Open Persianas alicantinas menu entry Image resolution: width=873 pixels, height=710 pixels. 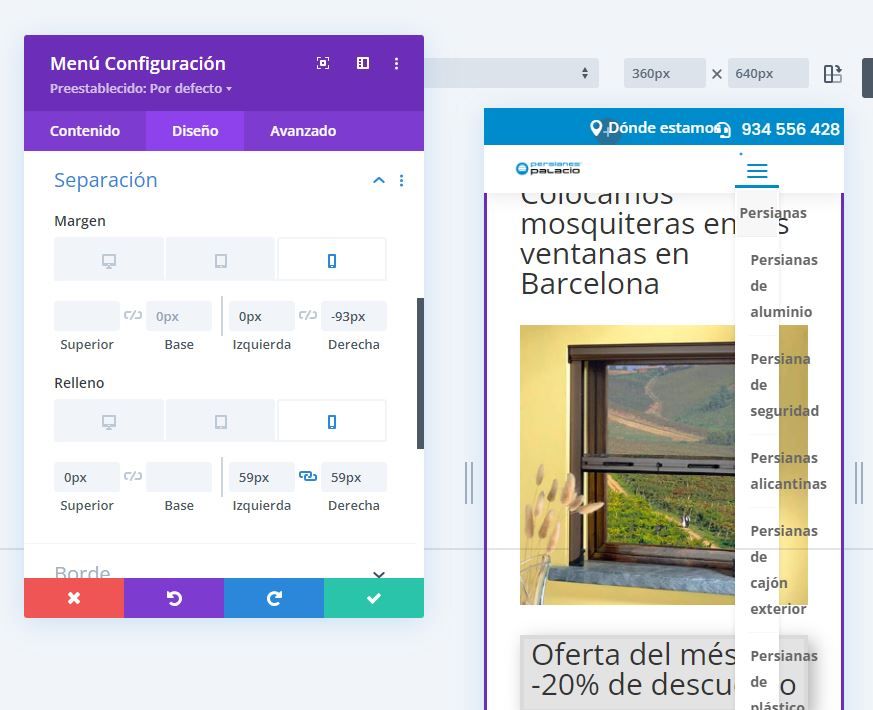coord(788,471)
